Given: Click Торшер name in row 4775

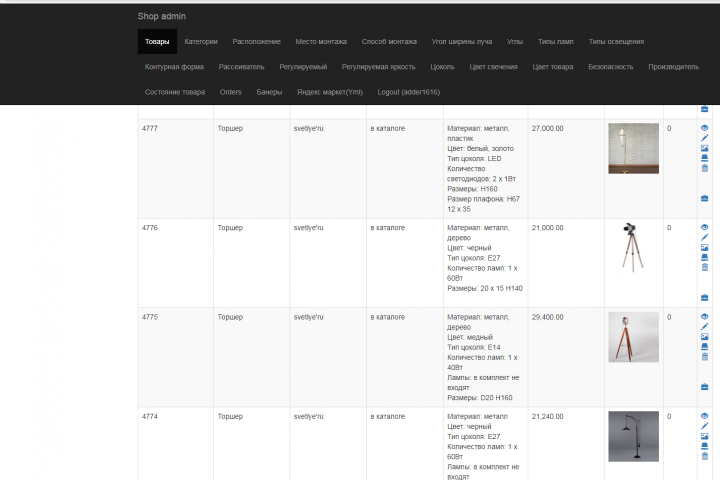Looking at the screenshot, I should (230, 317).
